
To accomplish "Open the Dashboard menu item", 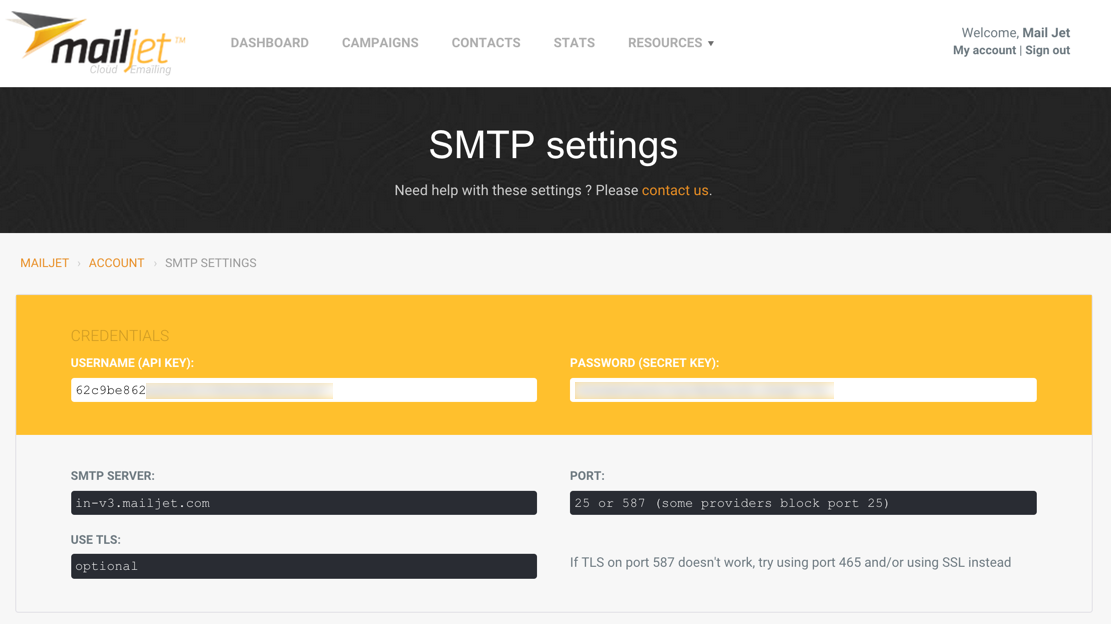I will click(269, 43).
